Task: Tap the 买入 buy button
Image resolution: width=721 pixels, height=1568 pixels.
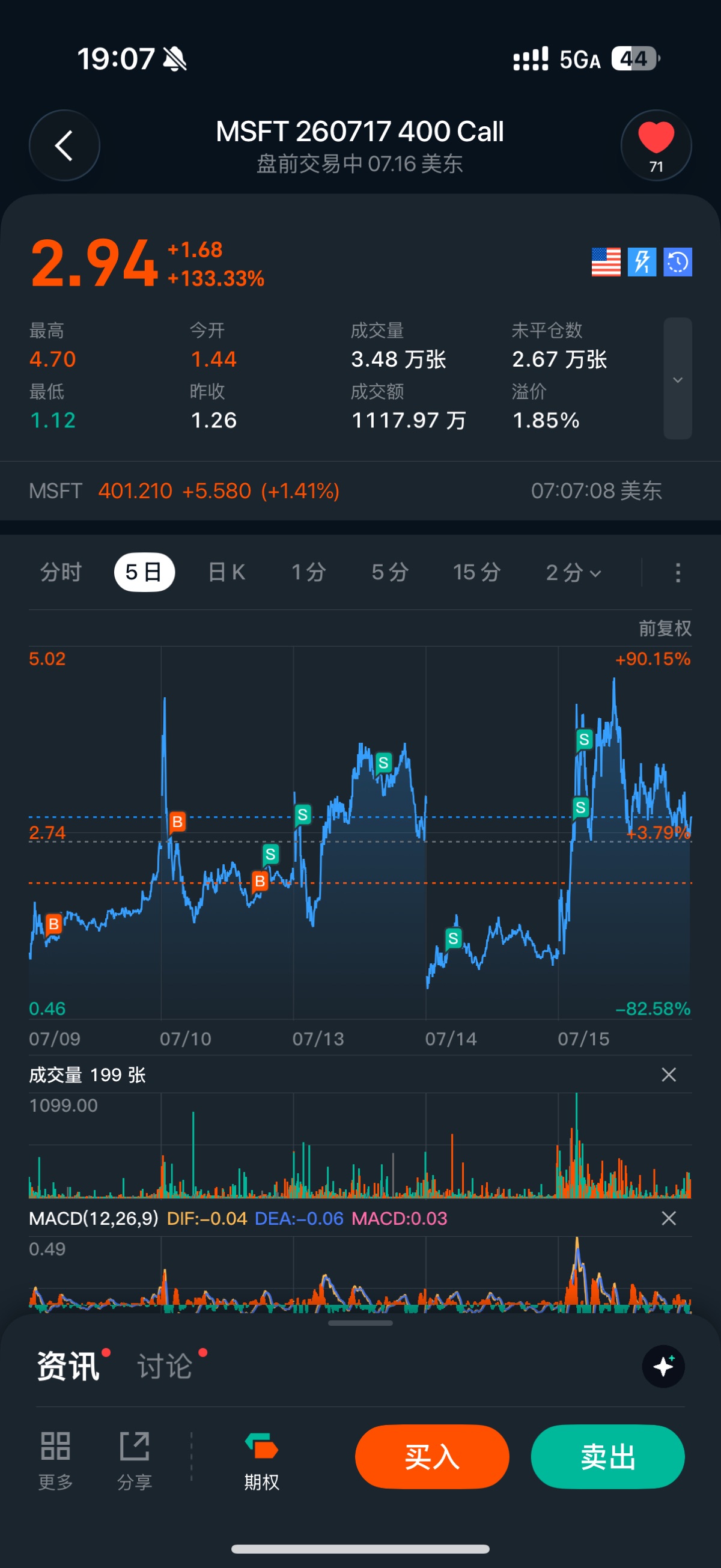Action: pyautogui.click(x=432, y=1457)
